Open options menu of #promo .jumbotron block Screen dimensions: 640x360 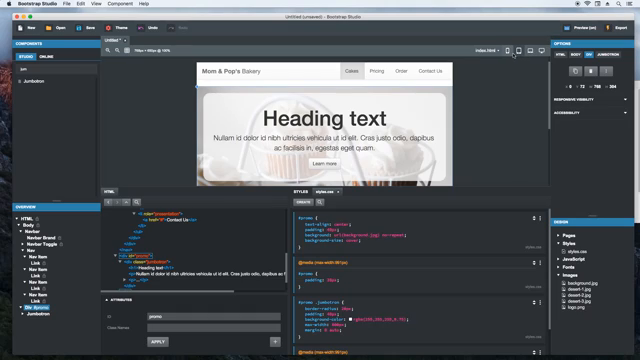[540, 302]
